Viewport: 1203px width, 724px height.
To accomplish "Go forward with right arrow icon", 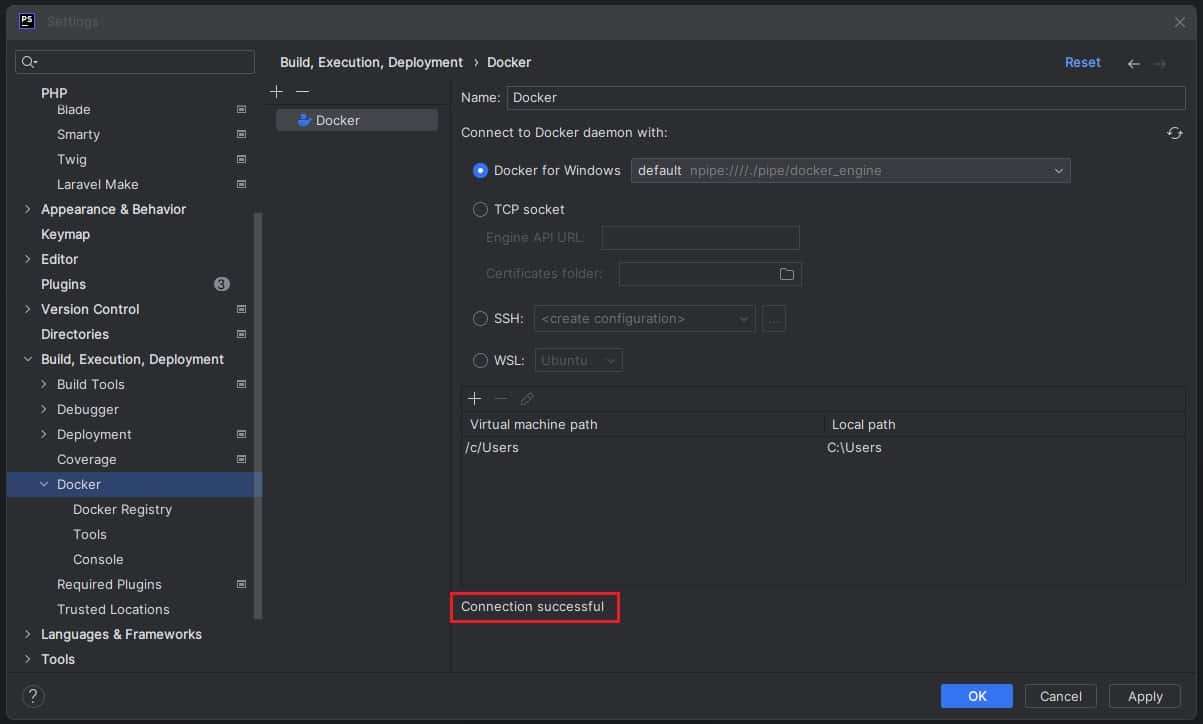I will point(1160,63).
